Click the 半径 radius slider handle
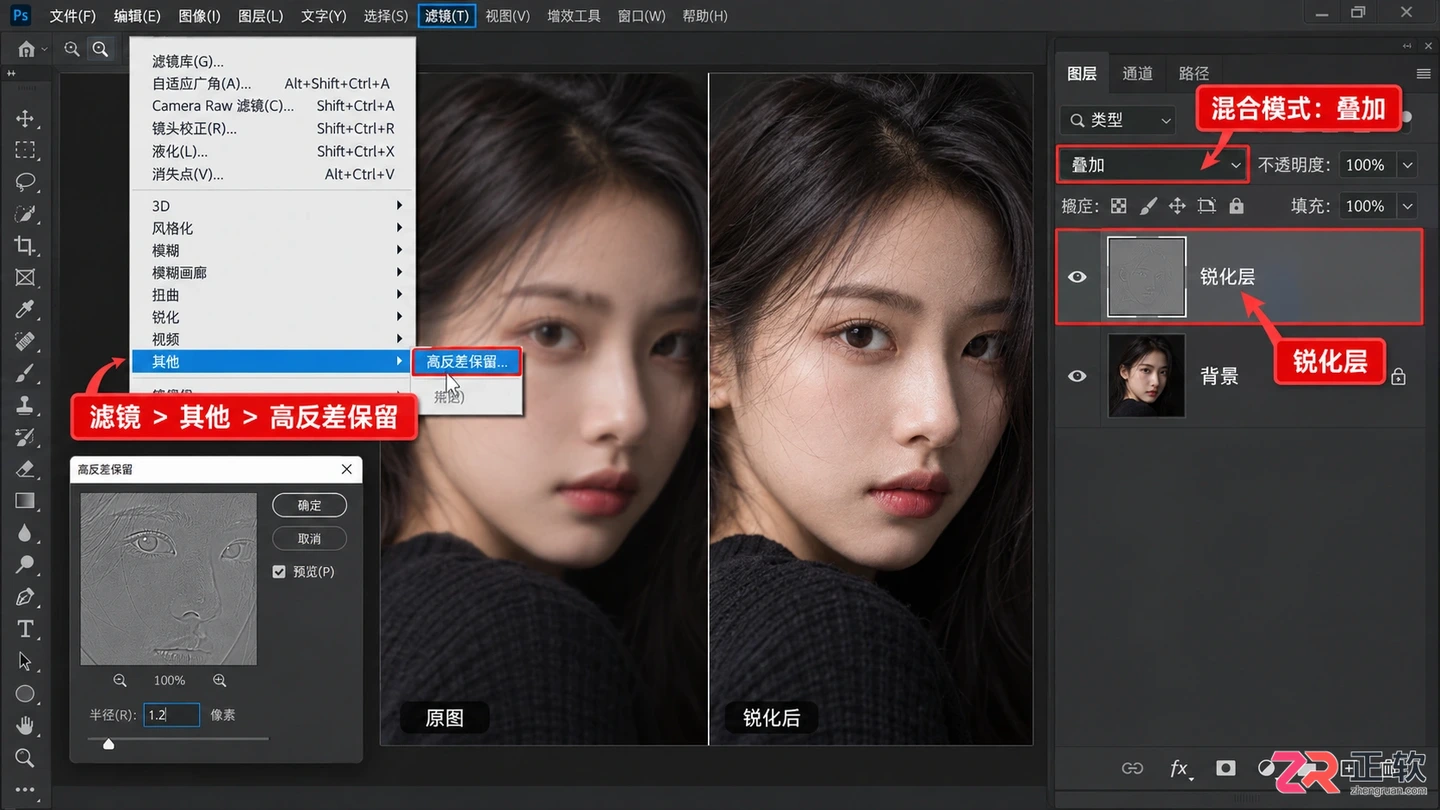 108,743
